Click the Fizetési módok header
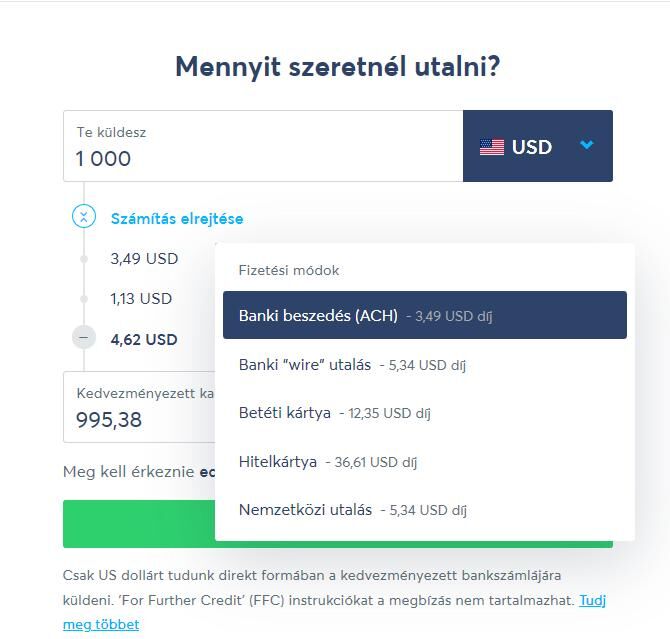670x639 pixels. click(x=289, y=270)
